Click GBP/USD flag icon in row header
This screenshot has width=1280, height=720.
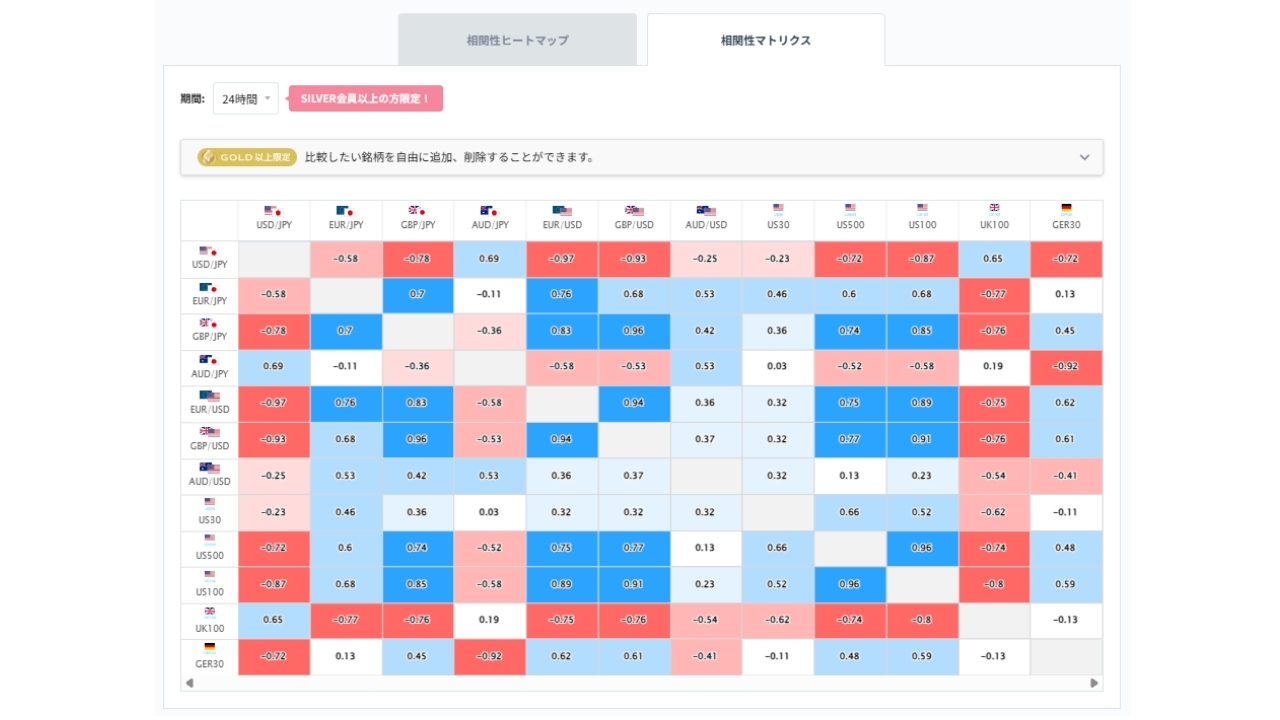pyautogui.click(x=209, y=432)
